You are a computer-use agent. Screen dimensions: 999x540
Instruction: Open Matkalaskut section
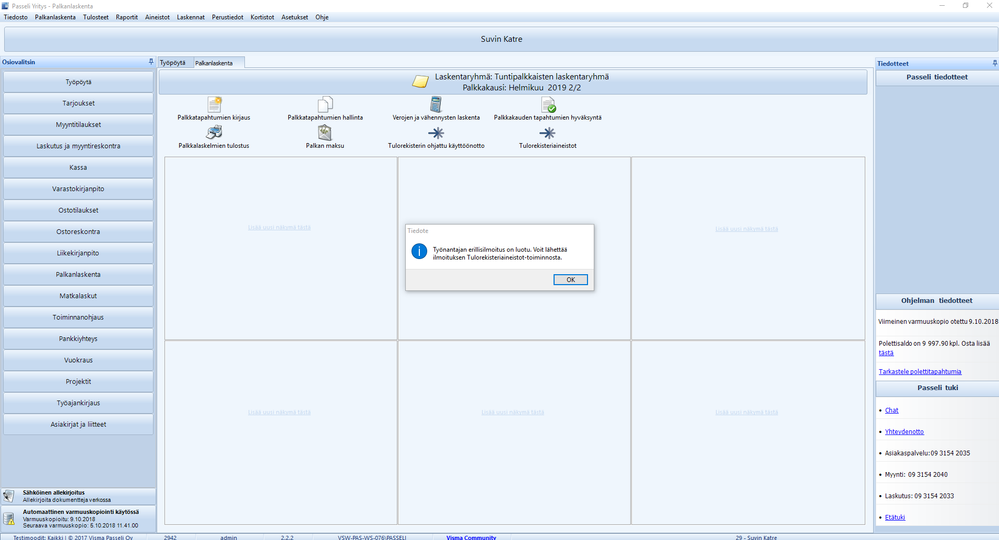point(78,296)
